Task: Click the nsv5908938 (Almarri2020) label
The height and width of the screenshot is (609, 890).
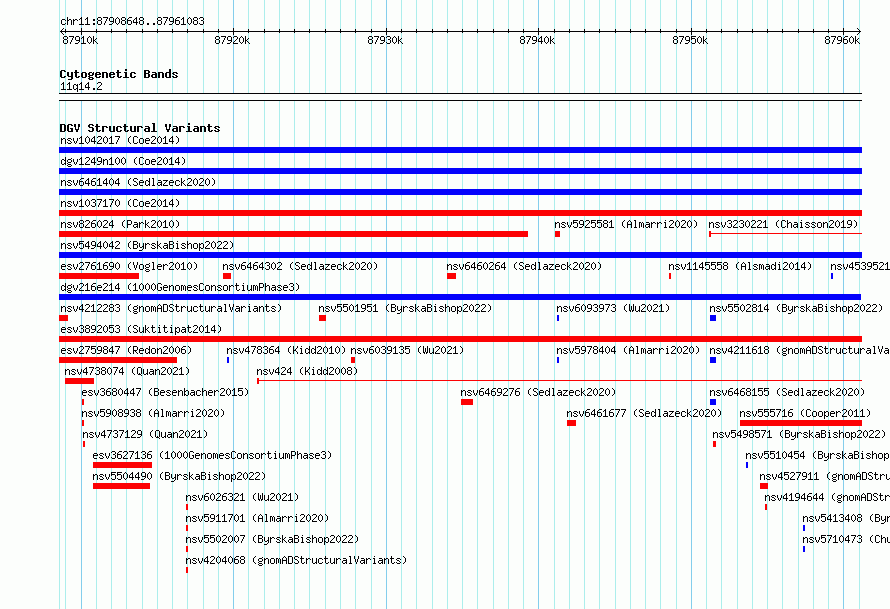Action: pyautogui.click(x=153, y=413)
